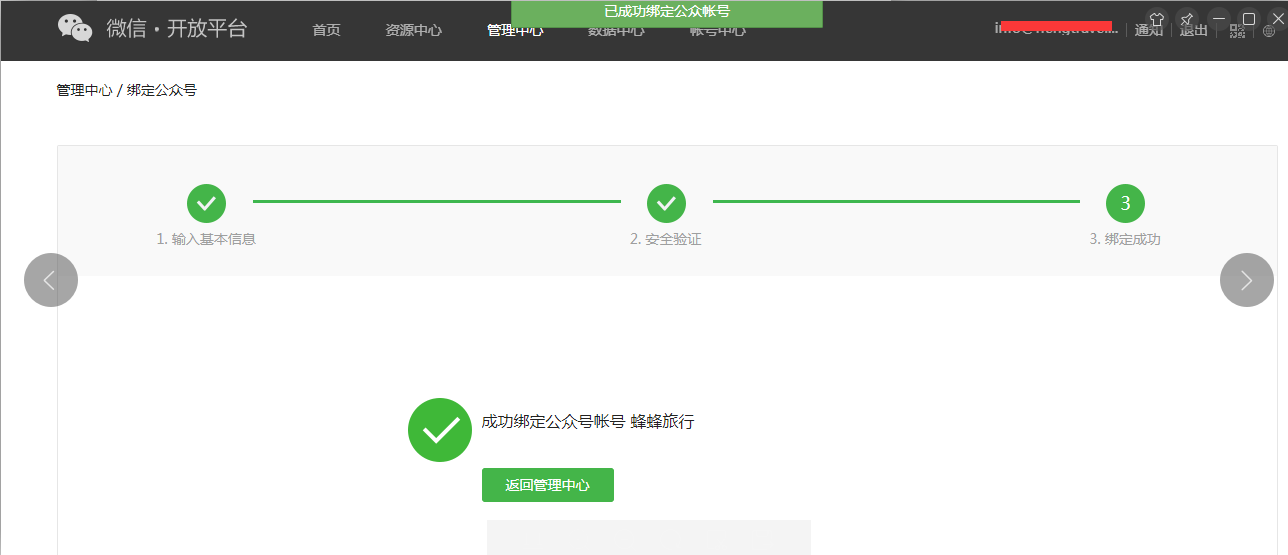This screenshot has height=555, width=1288.
Task: Click the globe language icon
Action: (1269, 31)
